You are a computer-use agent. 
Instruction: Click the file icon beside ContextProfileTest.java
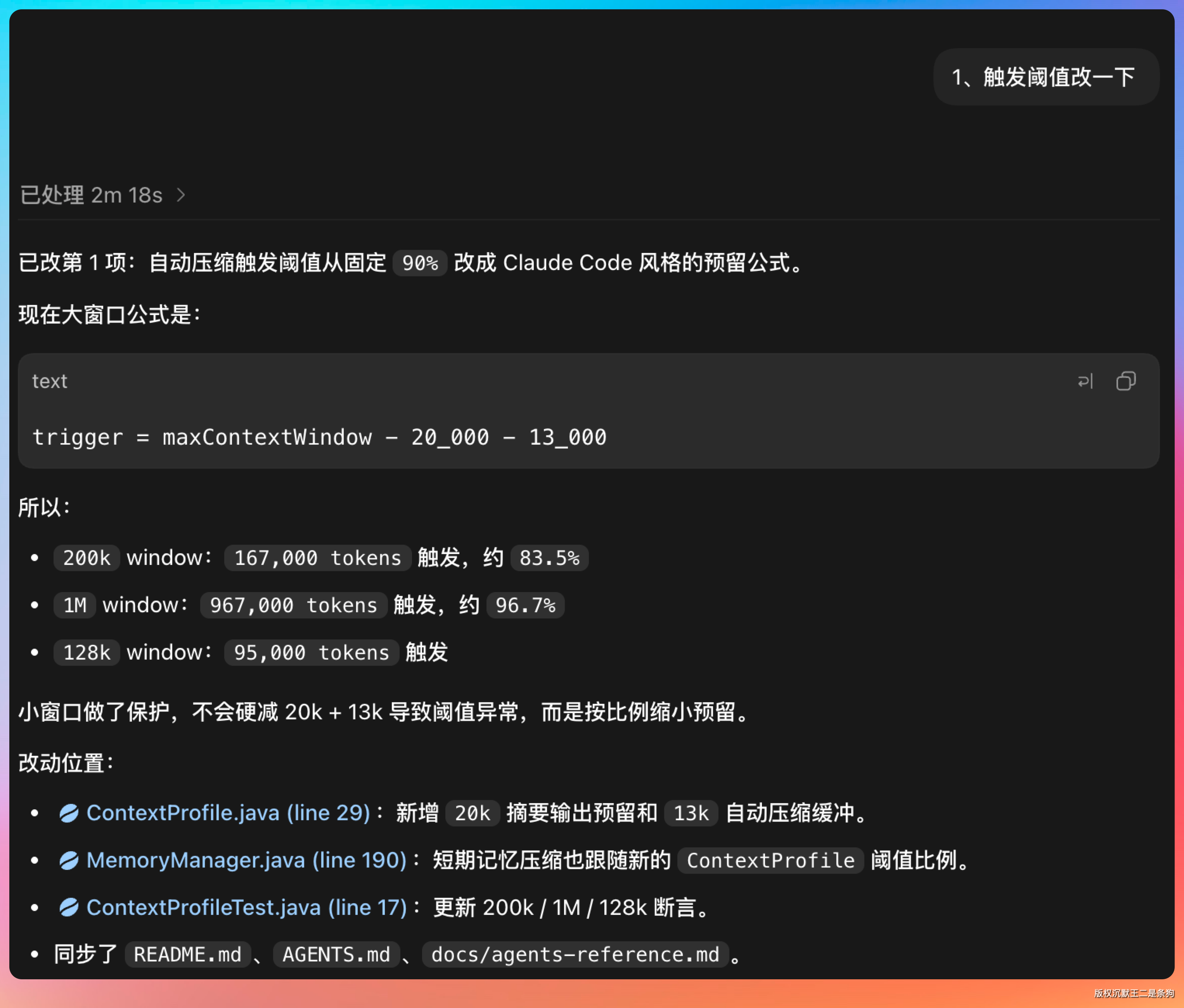tap(69, 908)
